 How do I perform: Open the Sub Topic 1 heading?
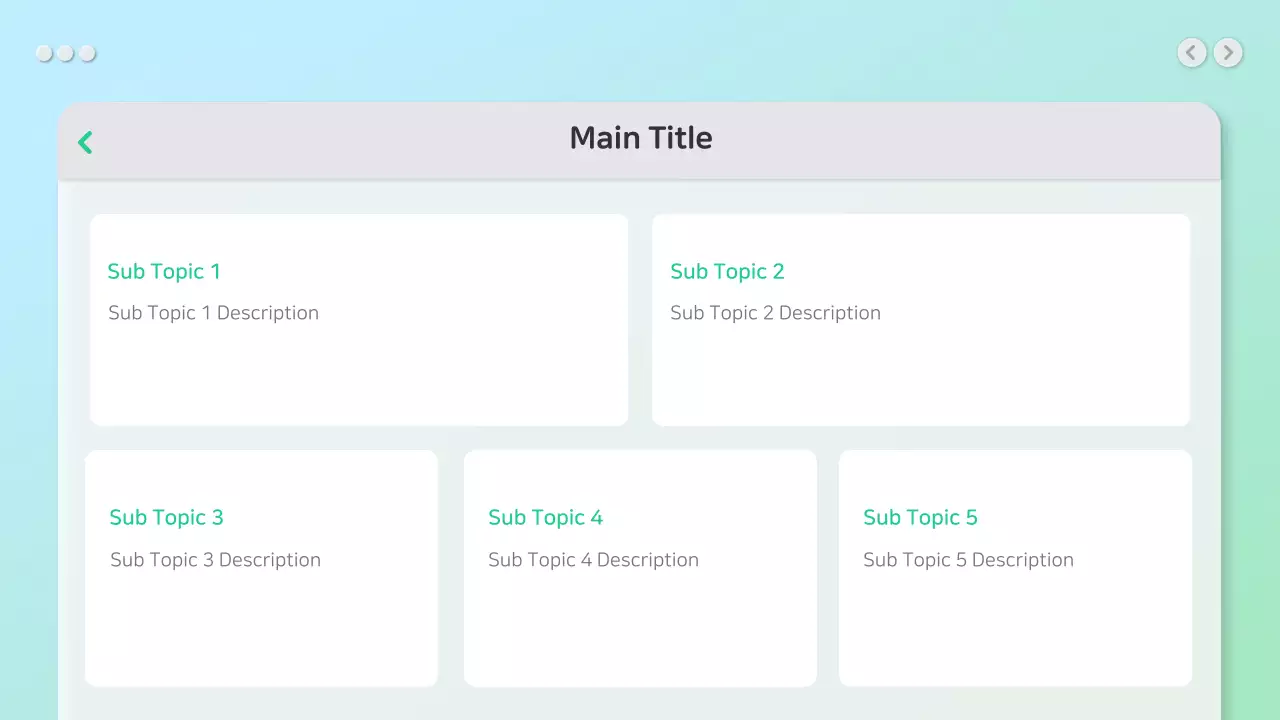164,272
